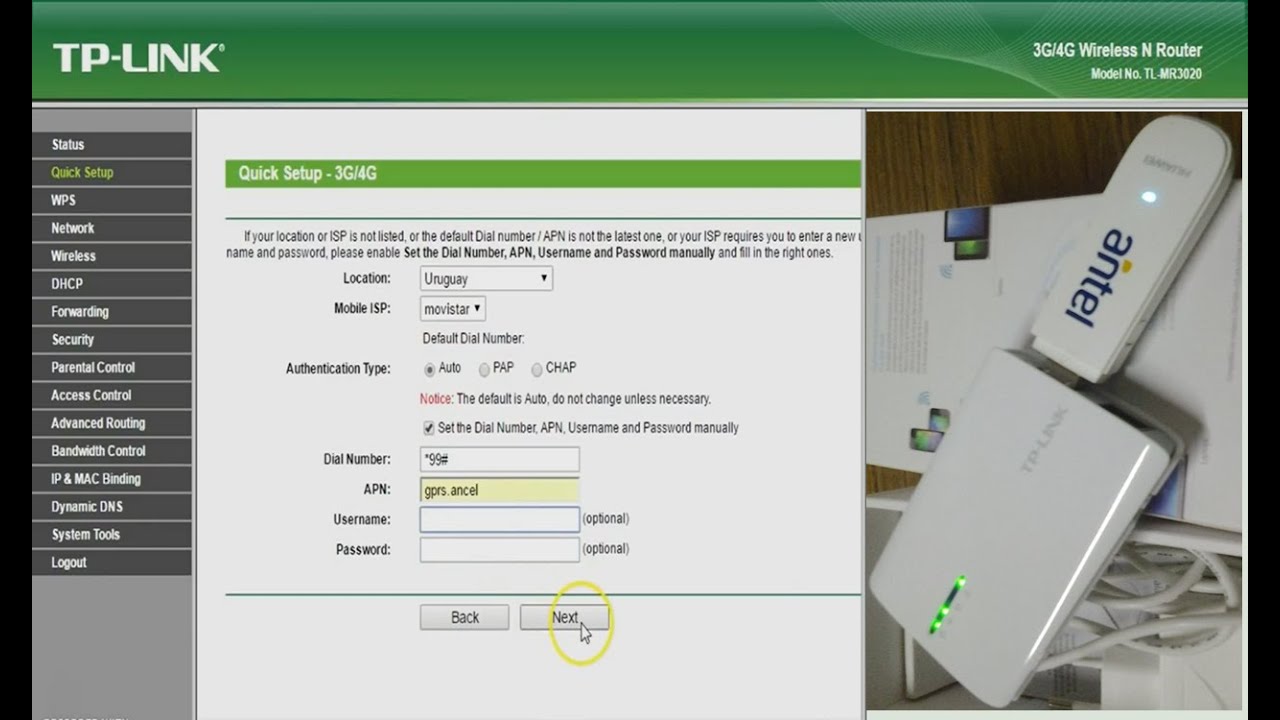This screenshot has width=1280, height=720.
Task: Open System Tools menu
Action: 111,535
